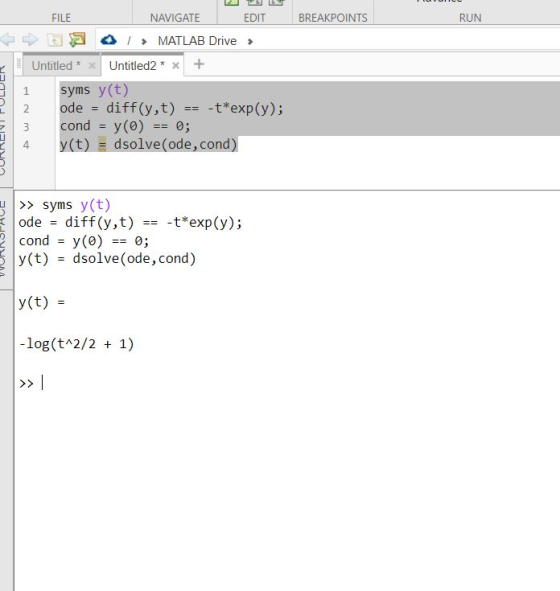Click editor line 'cond = y(0) == 0;'
560x591 pixels.
[125, 126]
